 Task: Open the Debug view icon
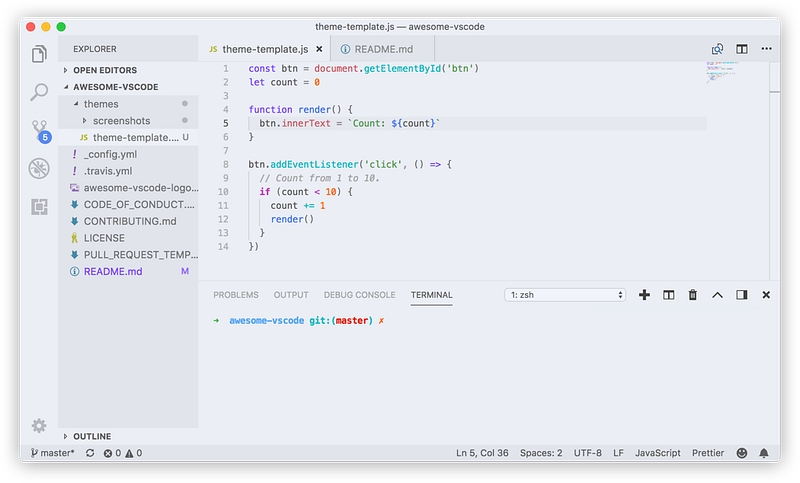click(x=39, y=168)
